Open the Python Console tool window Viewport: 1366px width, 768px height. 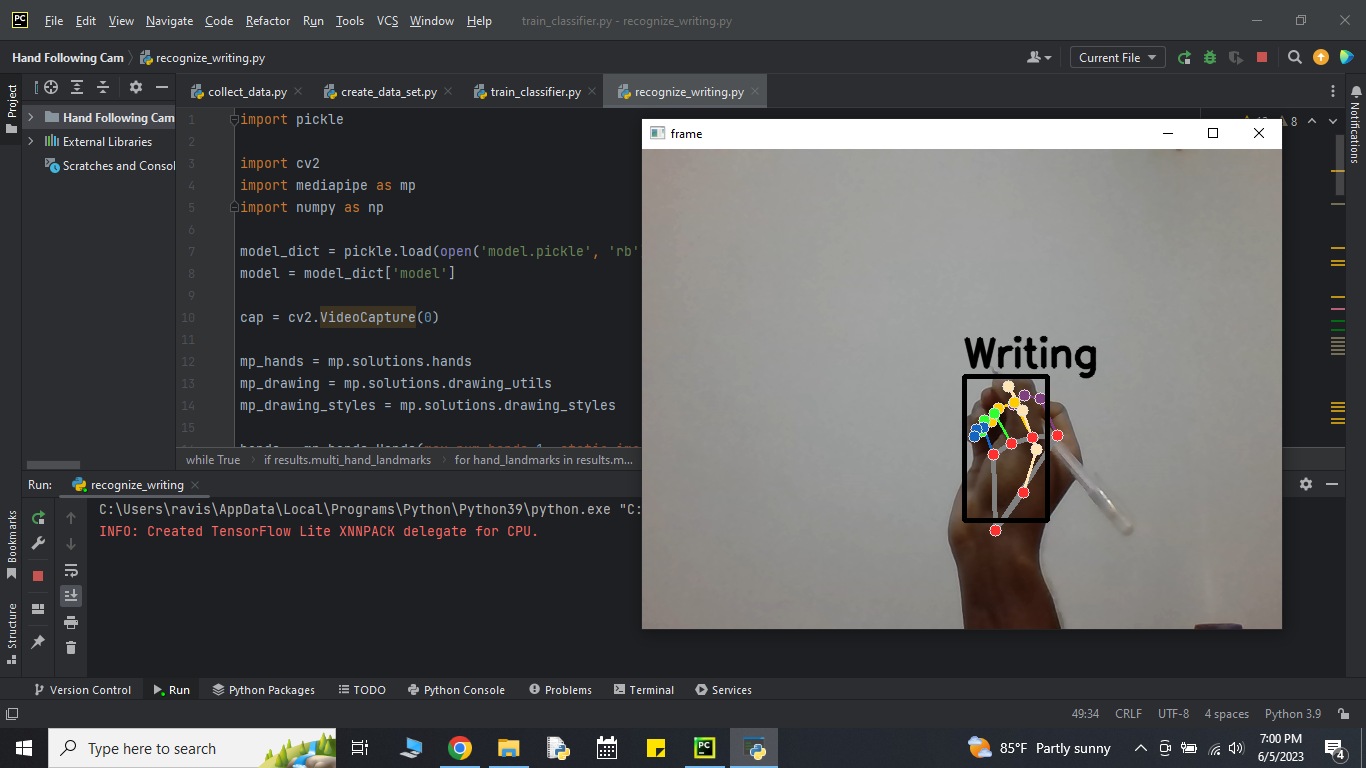pyautogui.click(x=456, y=690)
